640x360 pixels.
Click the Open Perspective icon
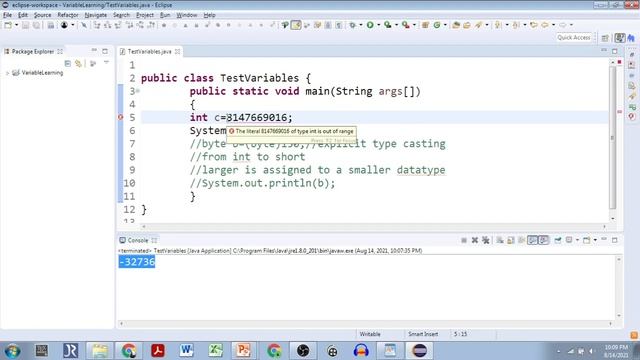pyautogui.click(x=605, y=38)
